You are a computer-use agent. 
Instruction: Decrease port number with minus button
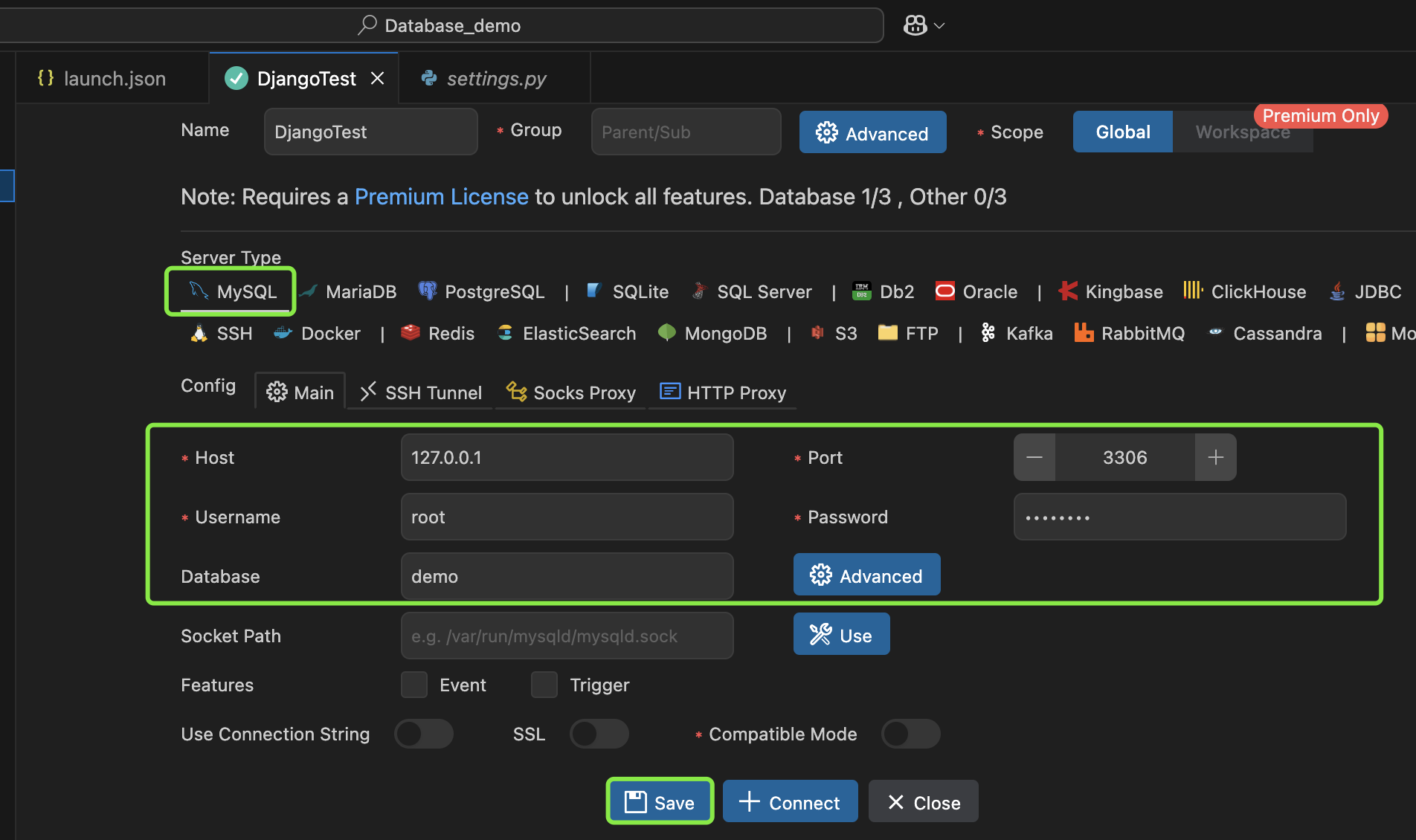1034,457
